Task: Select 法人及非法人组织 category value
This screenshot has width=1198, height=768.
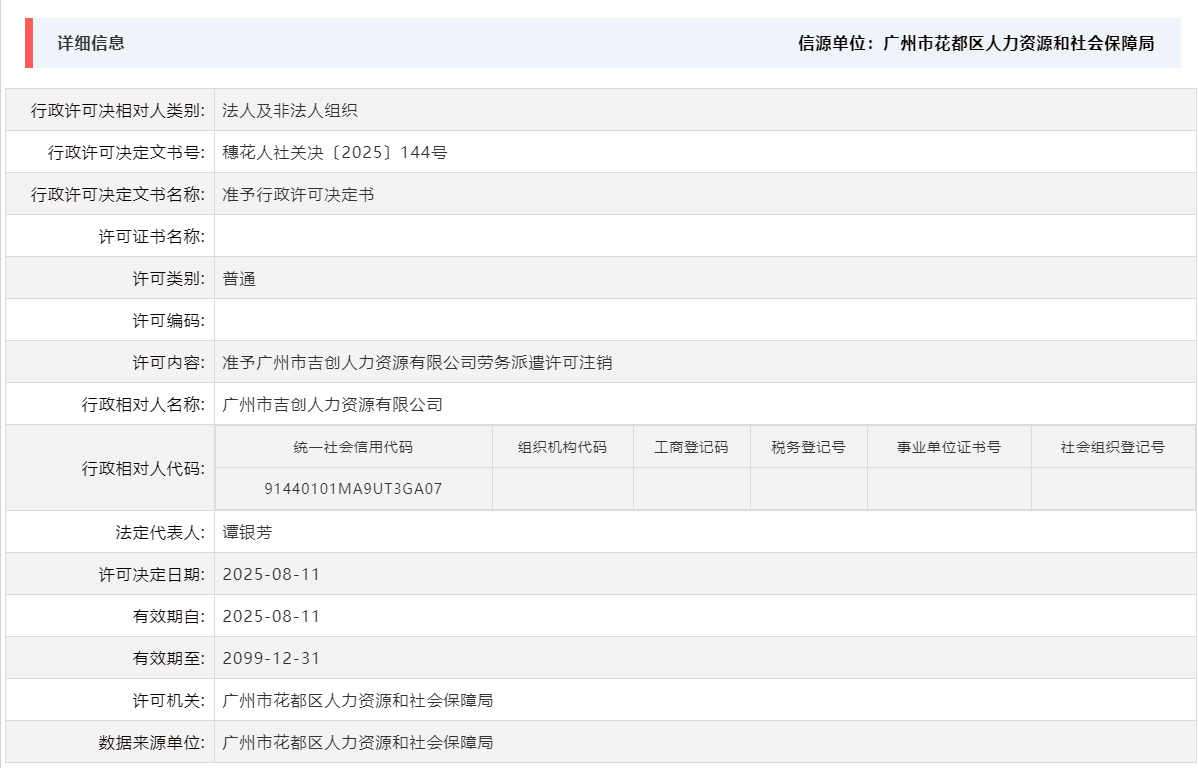Action: (289, 110)
